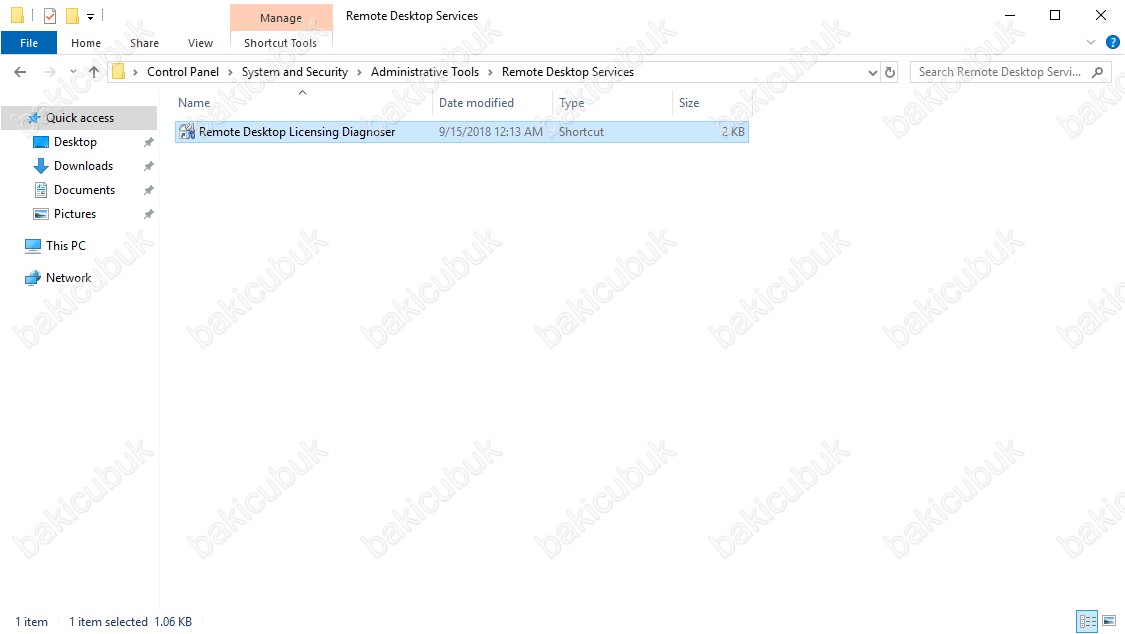Click the Manage contextual tab header
This screenshot has height=634, width=1125.
pos(281,18)
